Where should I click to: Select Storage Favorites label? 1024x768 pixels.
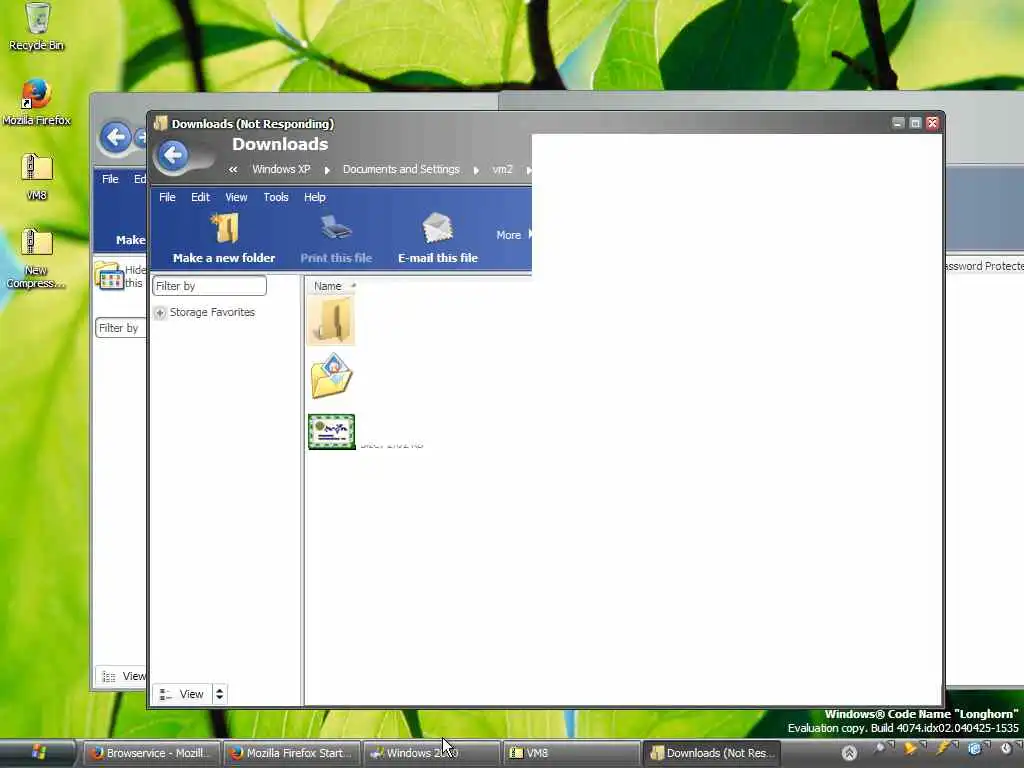pos(212,312)
